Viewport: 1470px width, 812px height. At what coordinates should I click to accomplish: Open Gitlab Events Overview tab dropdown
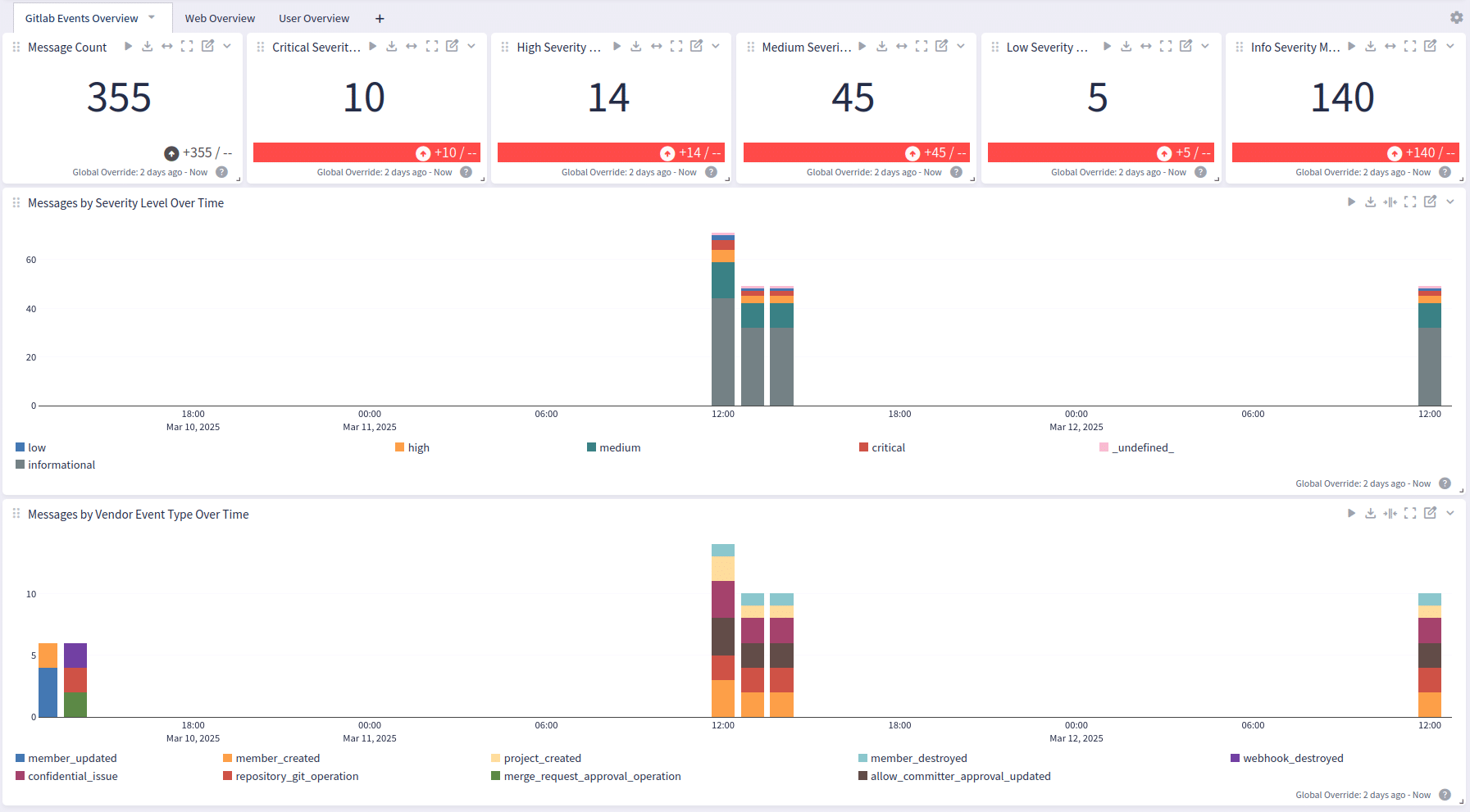tap(152, 17)
